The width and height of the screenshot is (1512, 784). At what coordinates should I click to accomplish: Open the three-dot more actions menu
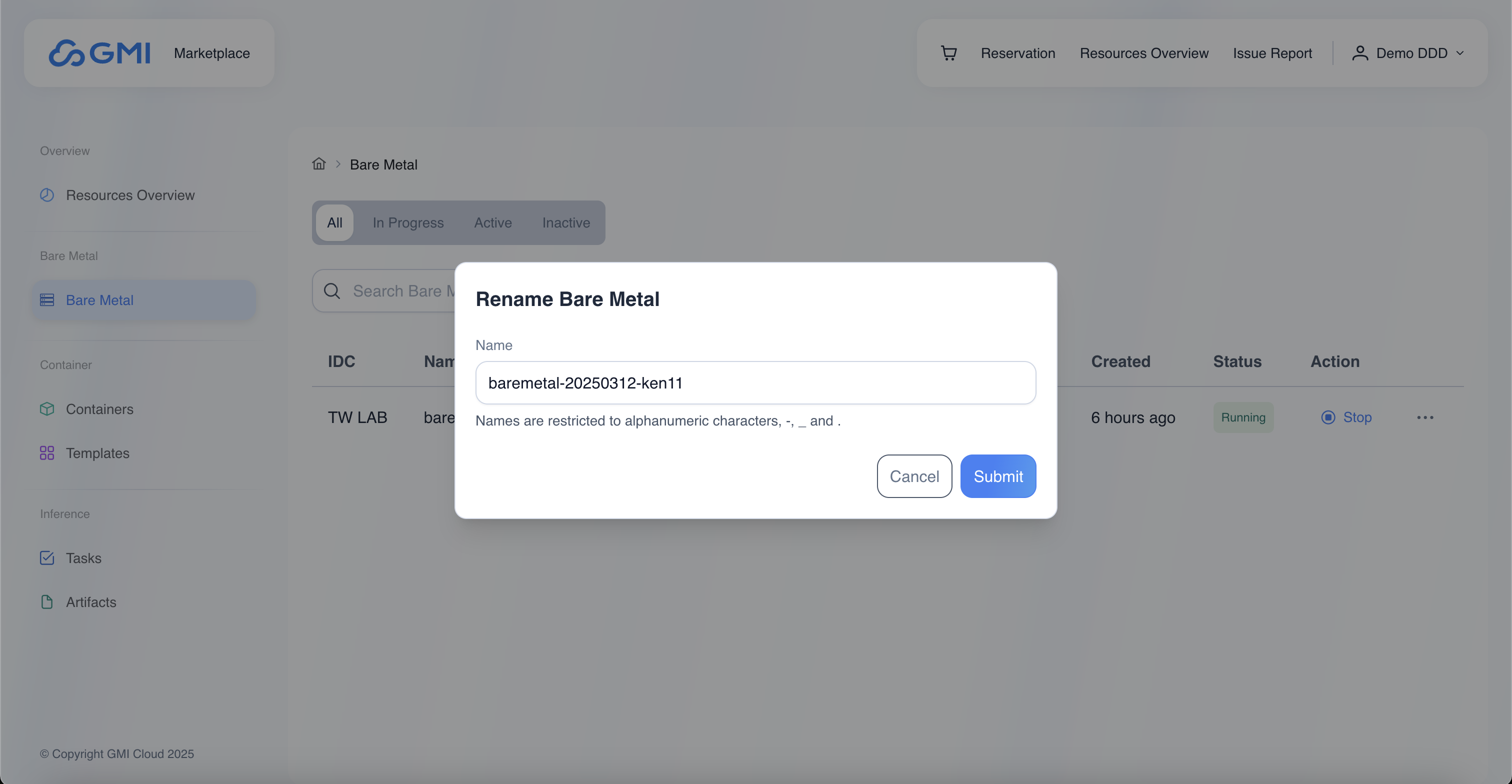pos(1425,417)
